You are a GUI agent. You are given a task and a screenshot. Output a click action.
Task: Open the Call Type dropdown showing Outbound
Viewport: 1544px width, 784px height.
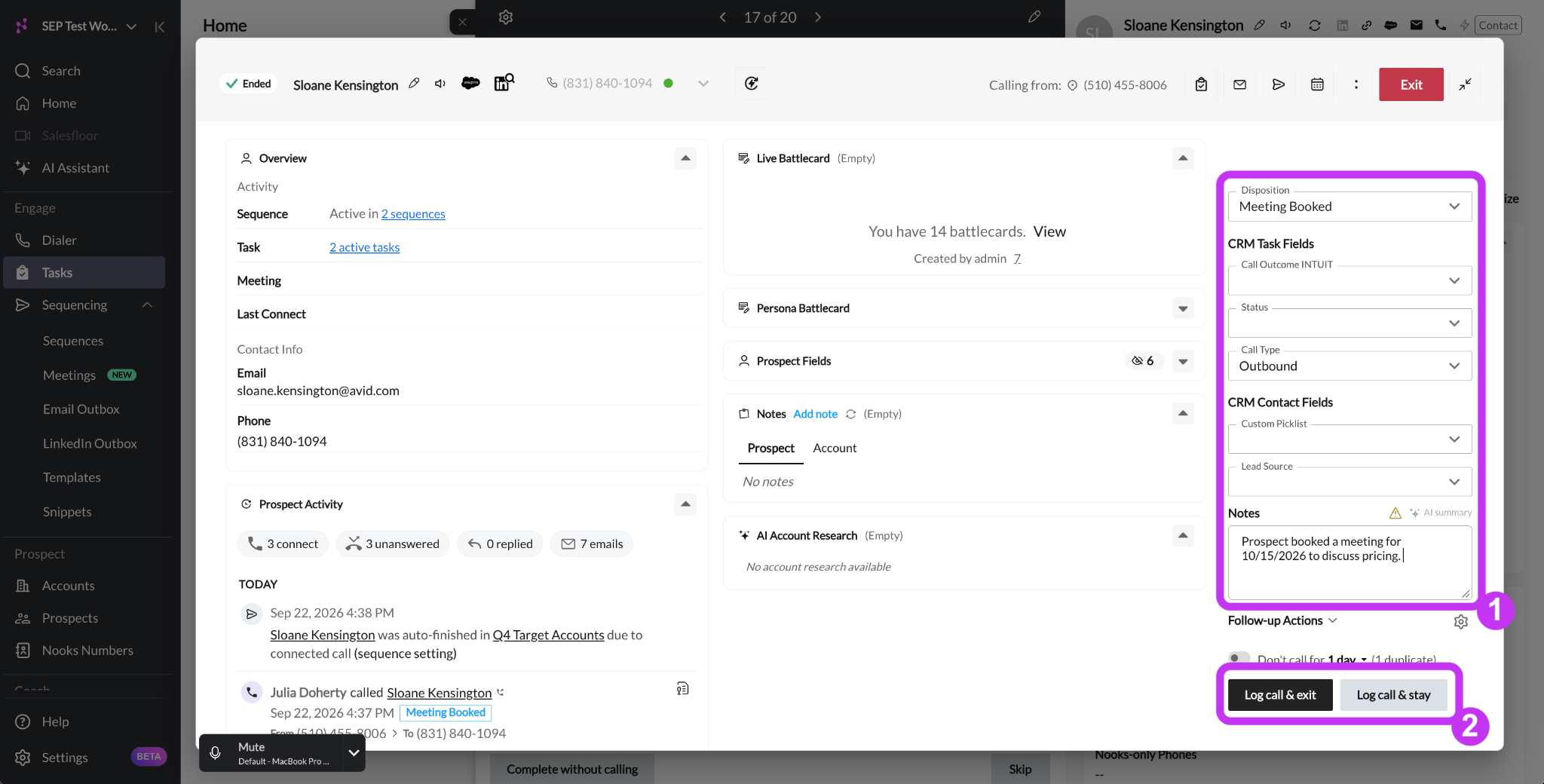(x=1349, y=366)
